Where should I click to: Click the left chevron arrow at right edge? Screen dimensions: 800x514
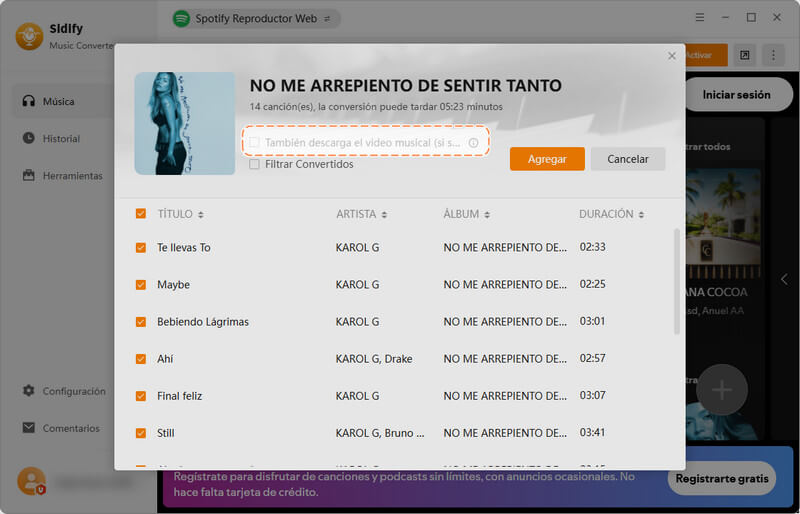[784, 279]
